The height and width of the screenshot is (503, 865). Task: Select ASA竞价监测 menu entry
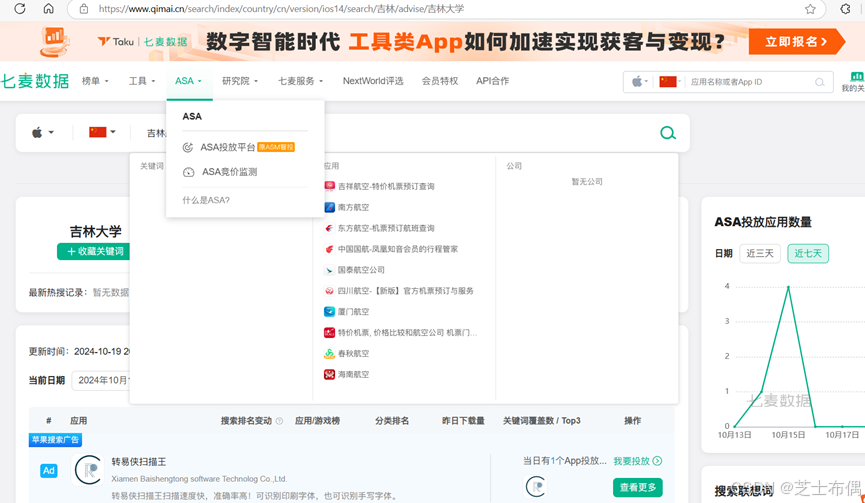pos(220,172)
